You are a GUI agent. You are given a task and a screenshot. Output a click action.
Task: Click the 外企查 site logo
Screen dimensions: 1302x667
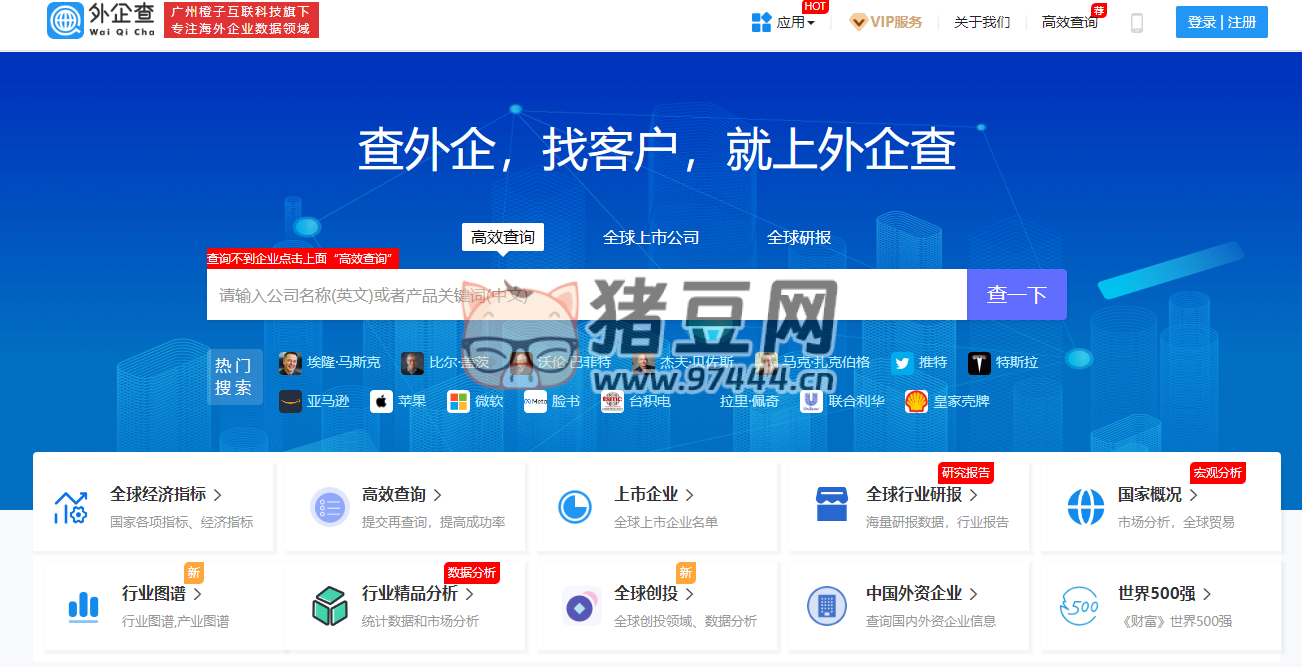pyautogui.click(x=100, y=21)
